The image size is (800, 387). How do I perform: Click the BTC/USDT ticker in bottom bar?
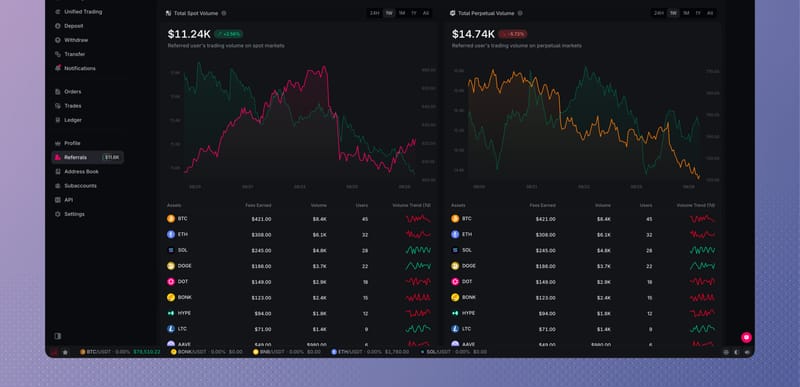[x=120, y=352]
